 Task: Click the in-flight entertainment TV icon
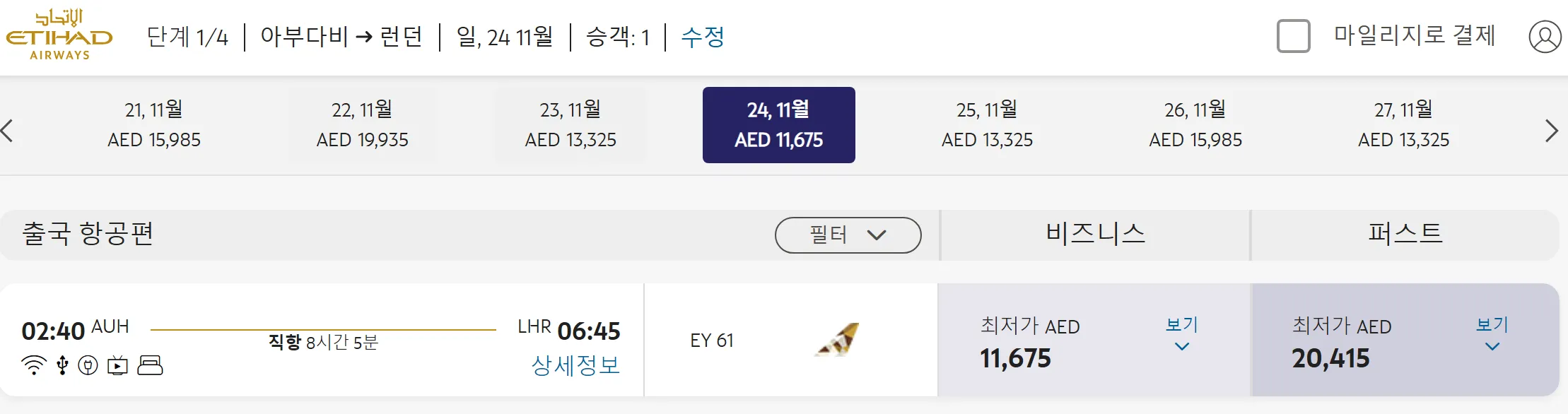pos(117,365)
